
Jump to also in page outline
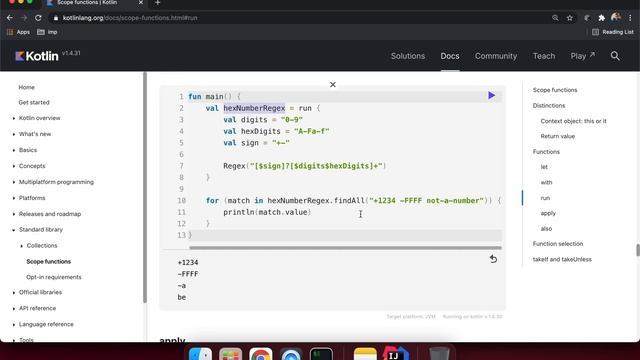click(x=546, y=229)
